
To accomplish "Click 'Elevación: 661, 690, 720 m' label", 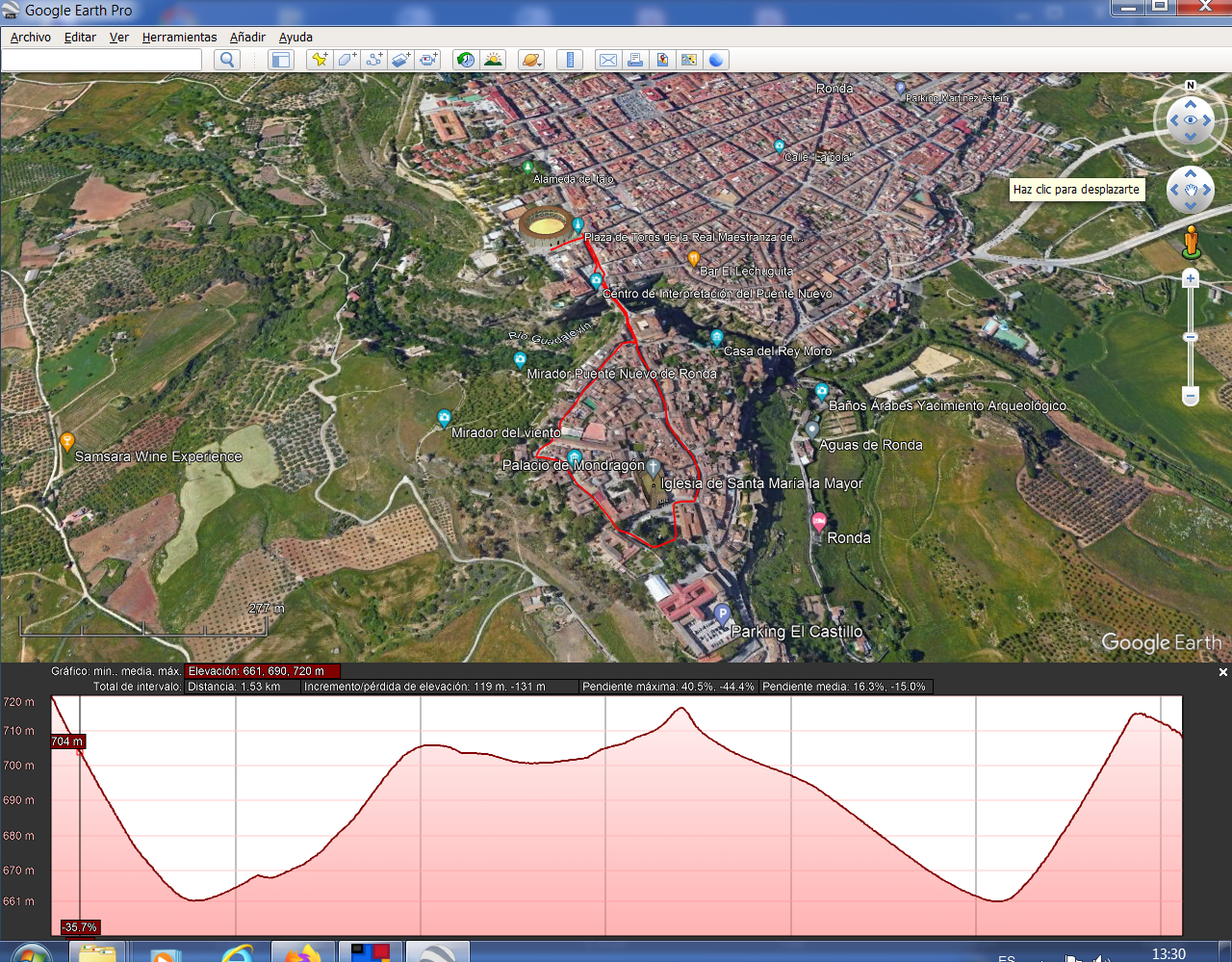I will coord(262,671).
